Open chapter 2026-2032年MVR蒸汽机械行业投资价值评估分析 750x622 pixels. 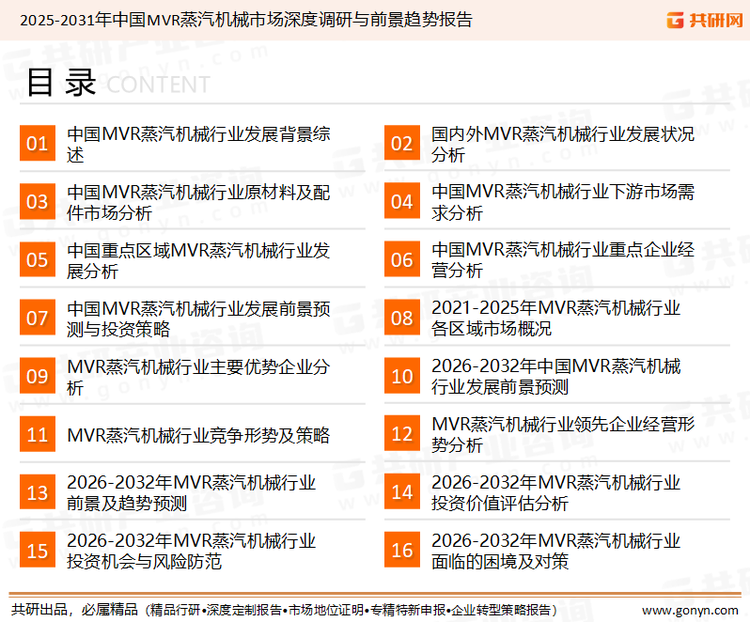click(x=556, y=493)
